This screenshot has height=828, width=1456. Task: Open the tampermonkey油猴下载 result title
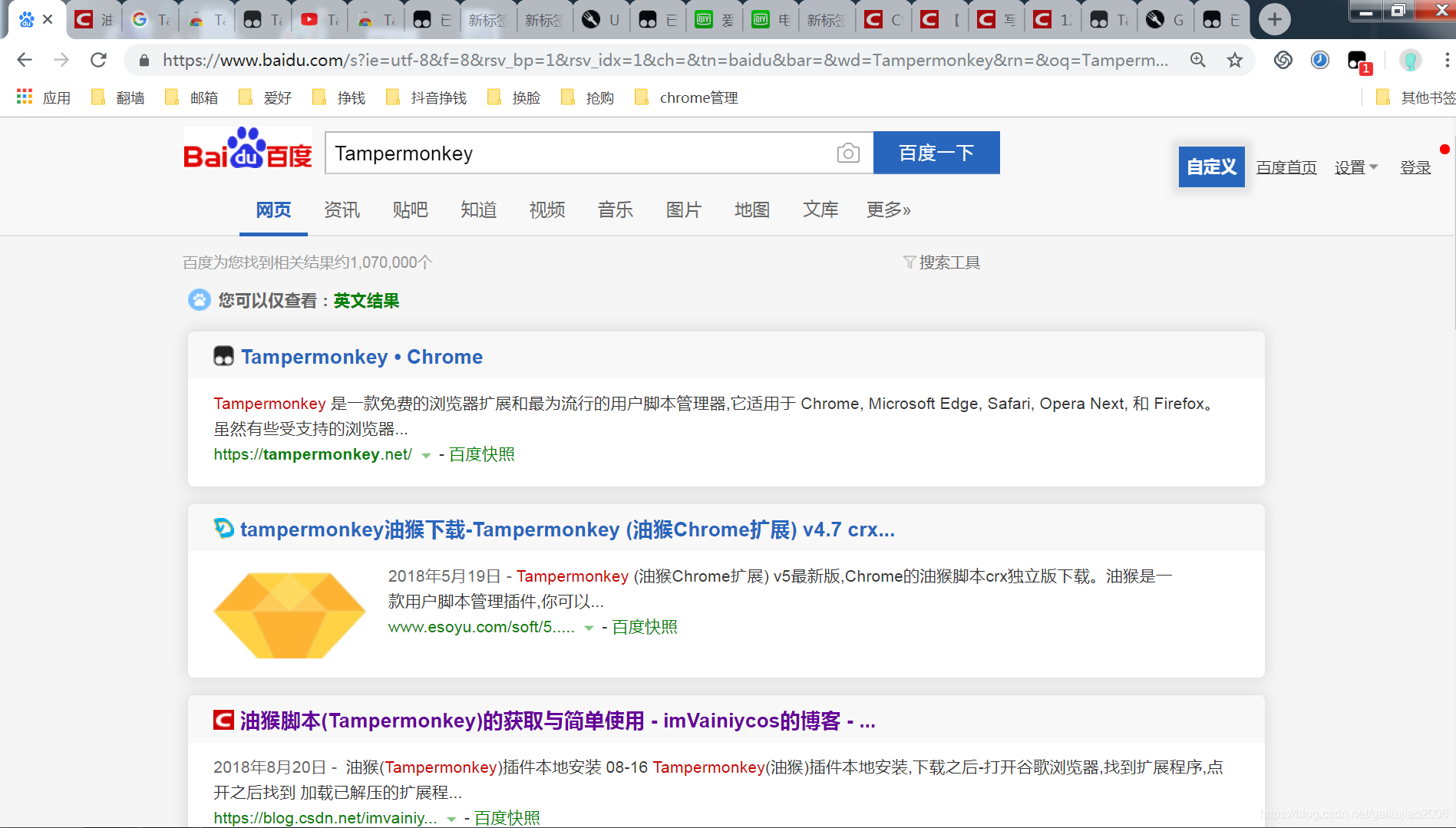(x=567, y=529)
